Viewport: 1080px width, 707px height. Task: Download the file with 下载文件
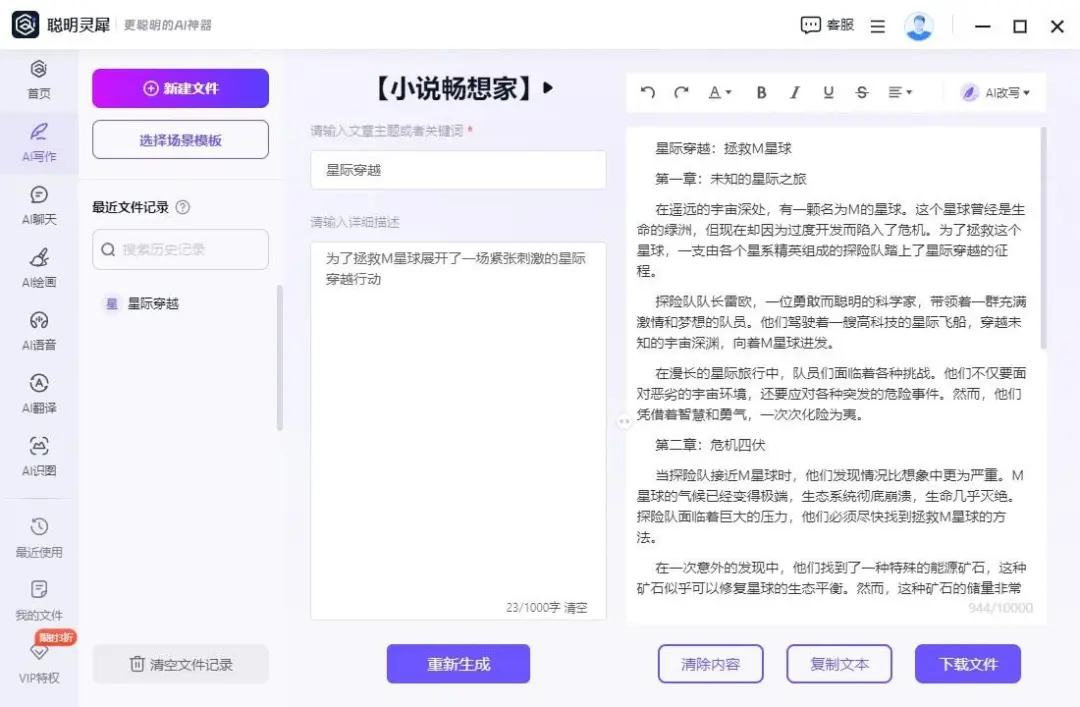point(967,663)
